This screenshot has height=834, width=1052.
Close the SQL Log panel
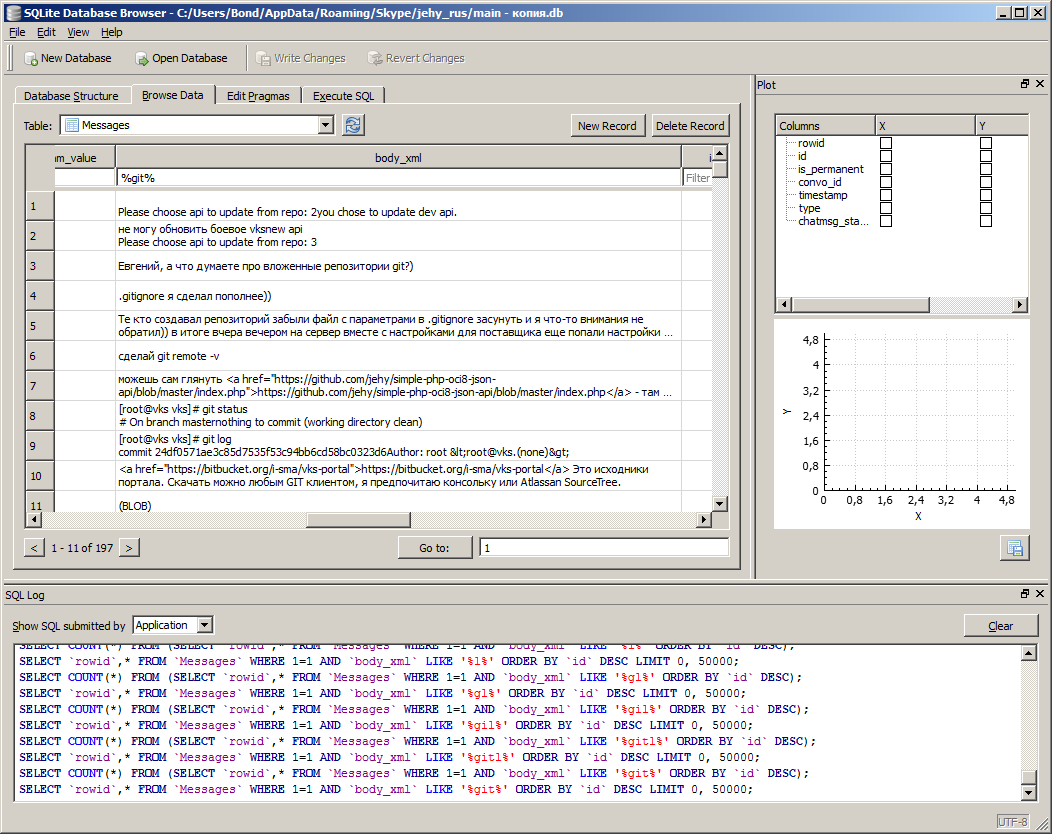point(1040,594)
